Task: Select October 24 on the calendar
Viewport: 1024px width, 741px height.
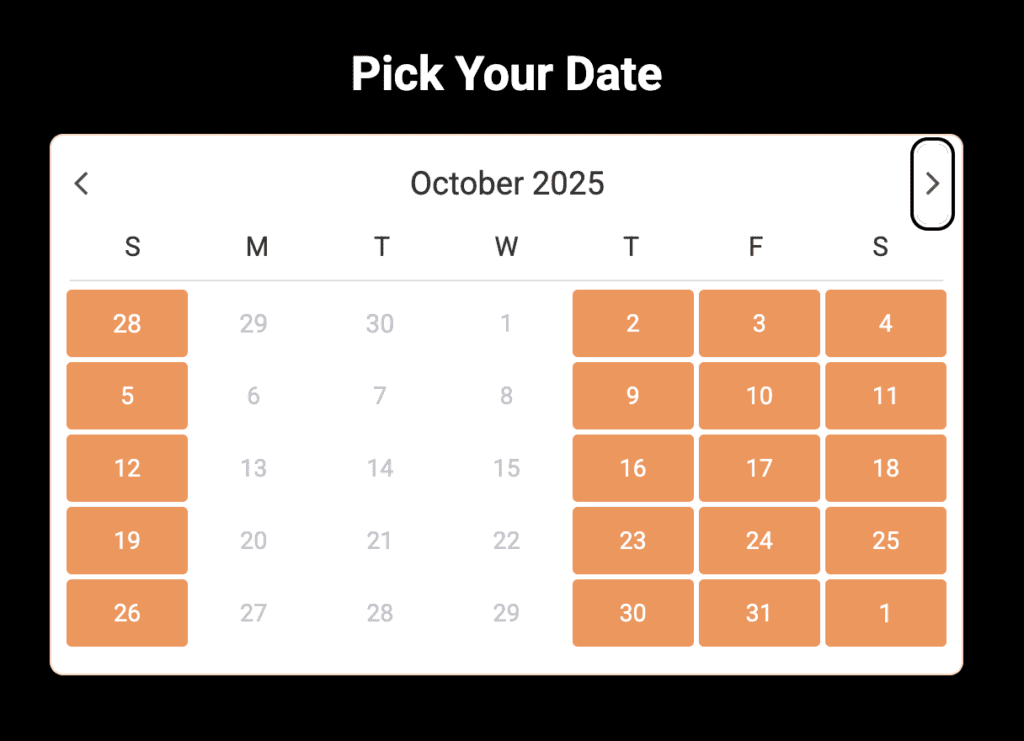Action: coord(759,541)
